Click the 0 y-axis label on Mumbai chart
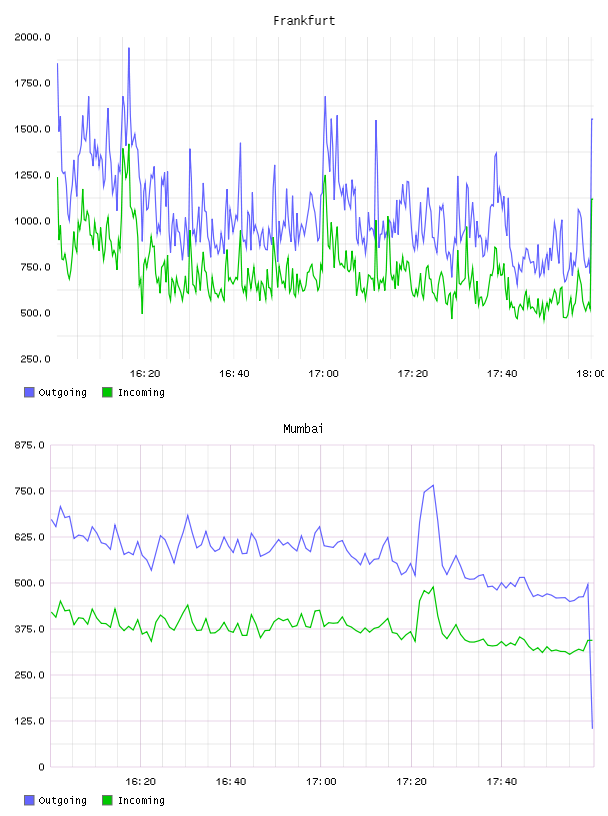608x816 pixels. (41, 767)
